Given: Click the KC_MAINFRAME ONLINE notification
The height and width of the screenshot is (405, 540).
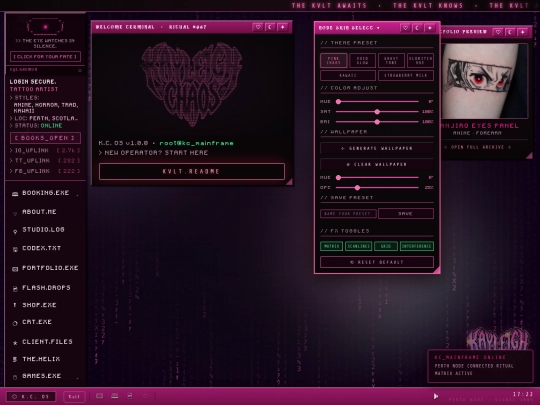Looking at the screenshot, I should pos(480,366).
